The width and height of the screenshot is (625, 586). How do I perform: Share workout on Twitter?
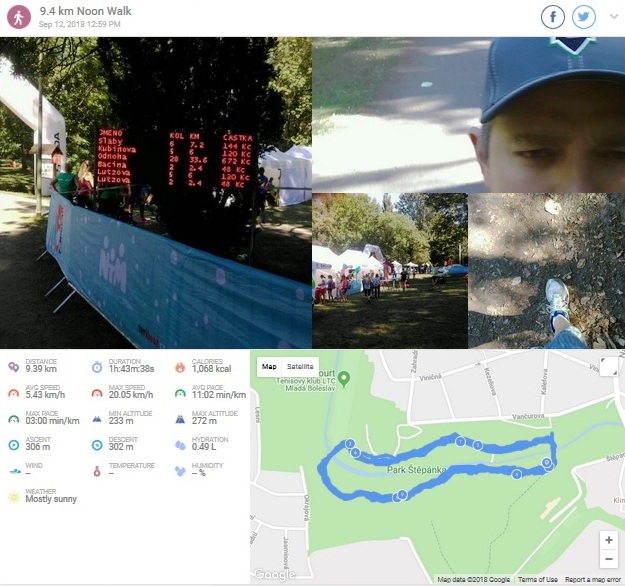[x=584, y=17]
